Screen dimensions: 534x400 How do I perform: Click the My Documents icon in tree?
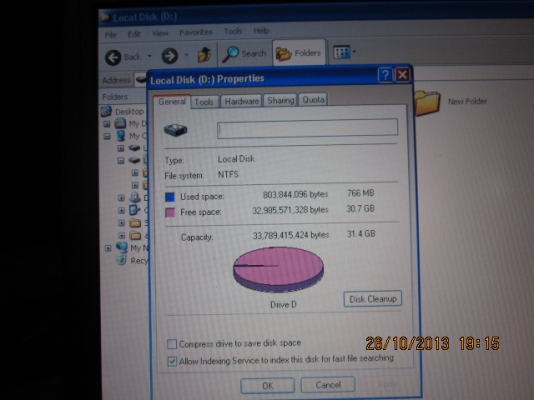[120, 123]
